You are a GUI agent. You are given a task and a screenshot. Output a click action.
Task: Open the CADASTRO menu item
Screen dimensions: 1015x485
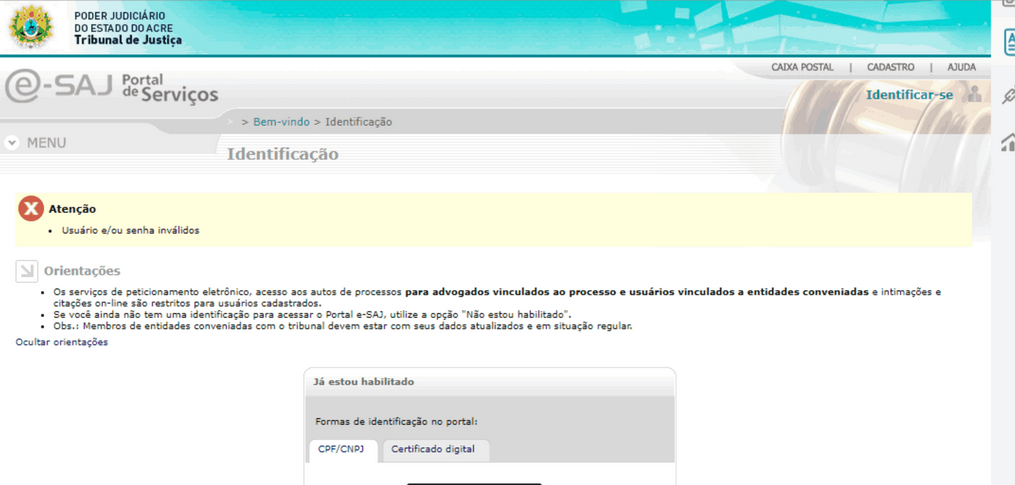coord(890,67)
